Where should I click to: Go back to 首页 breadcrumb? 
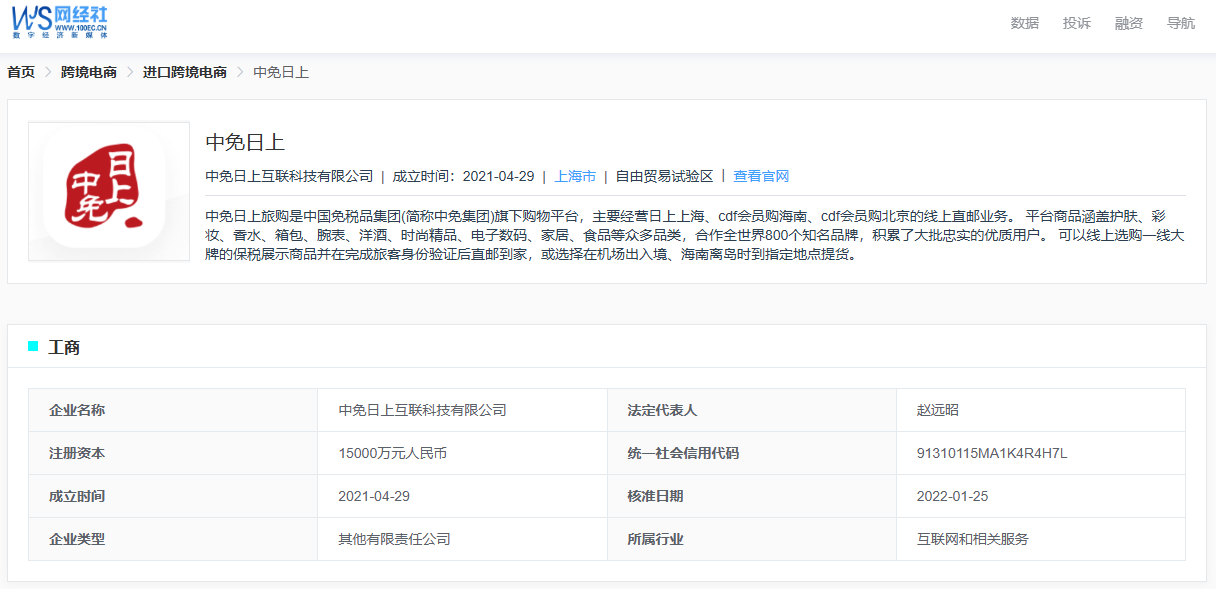21,72
